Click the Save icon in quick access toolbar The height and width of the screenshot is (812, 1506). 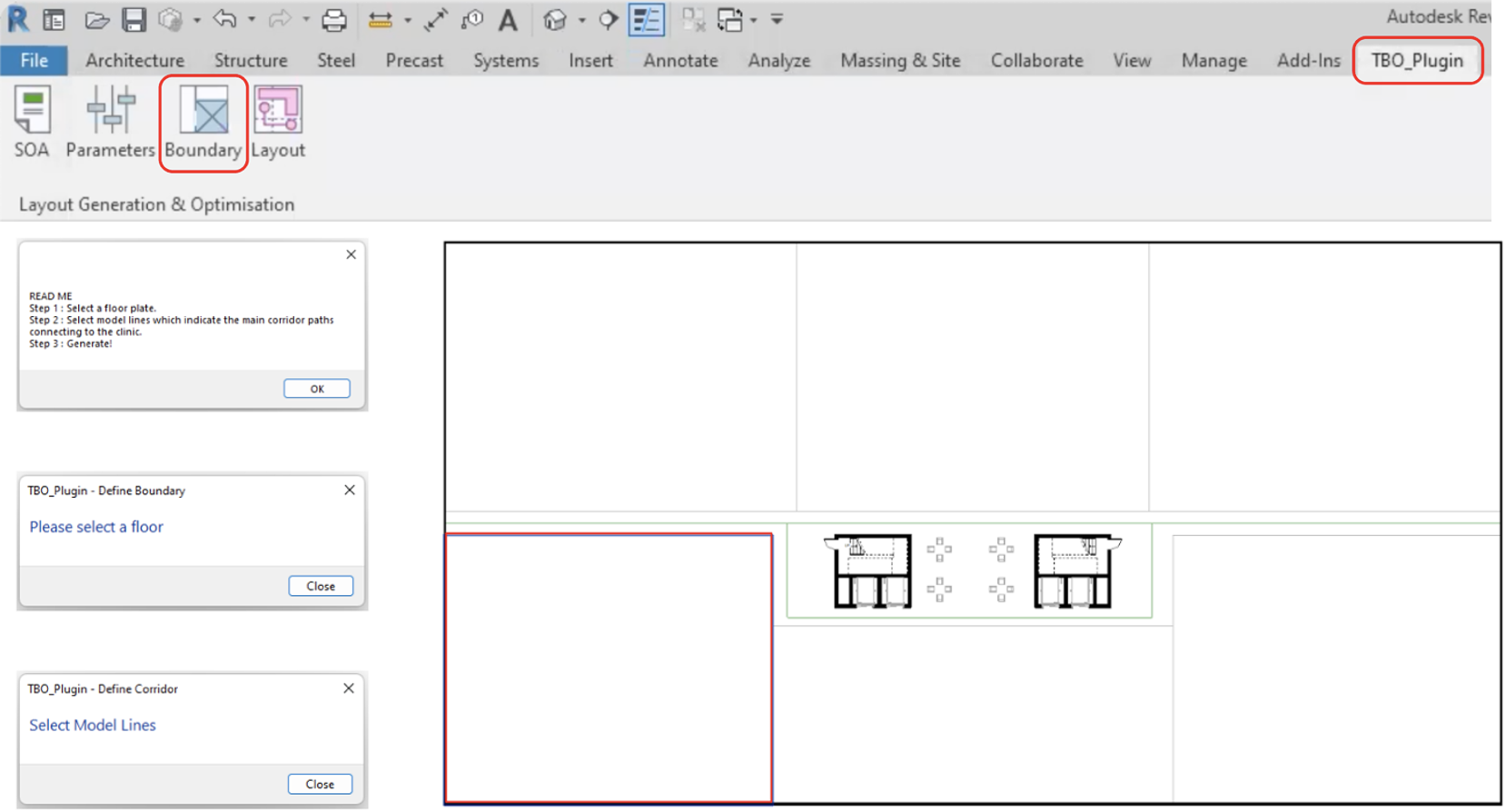[x=134, y=20]
